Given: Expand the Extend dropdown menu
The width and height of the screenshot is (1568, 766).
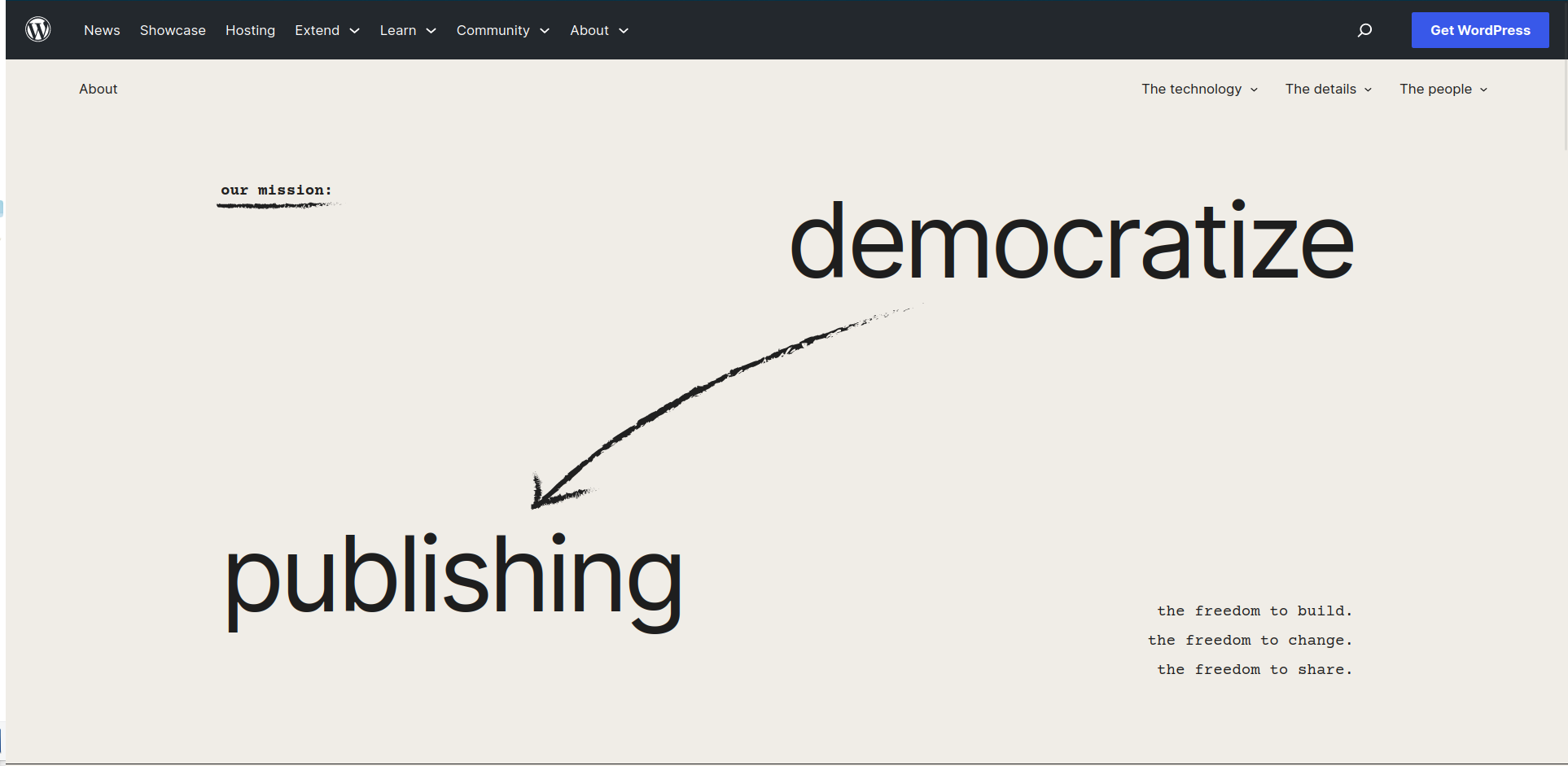Looking at the screenshot, I should [327, 30].
